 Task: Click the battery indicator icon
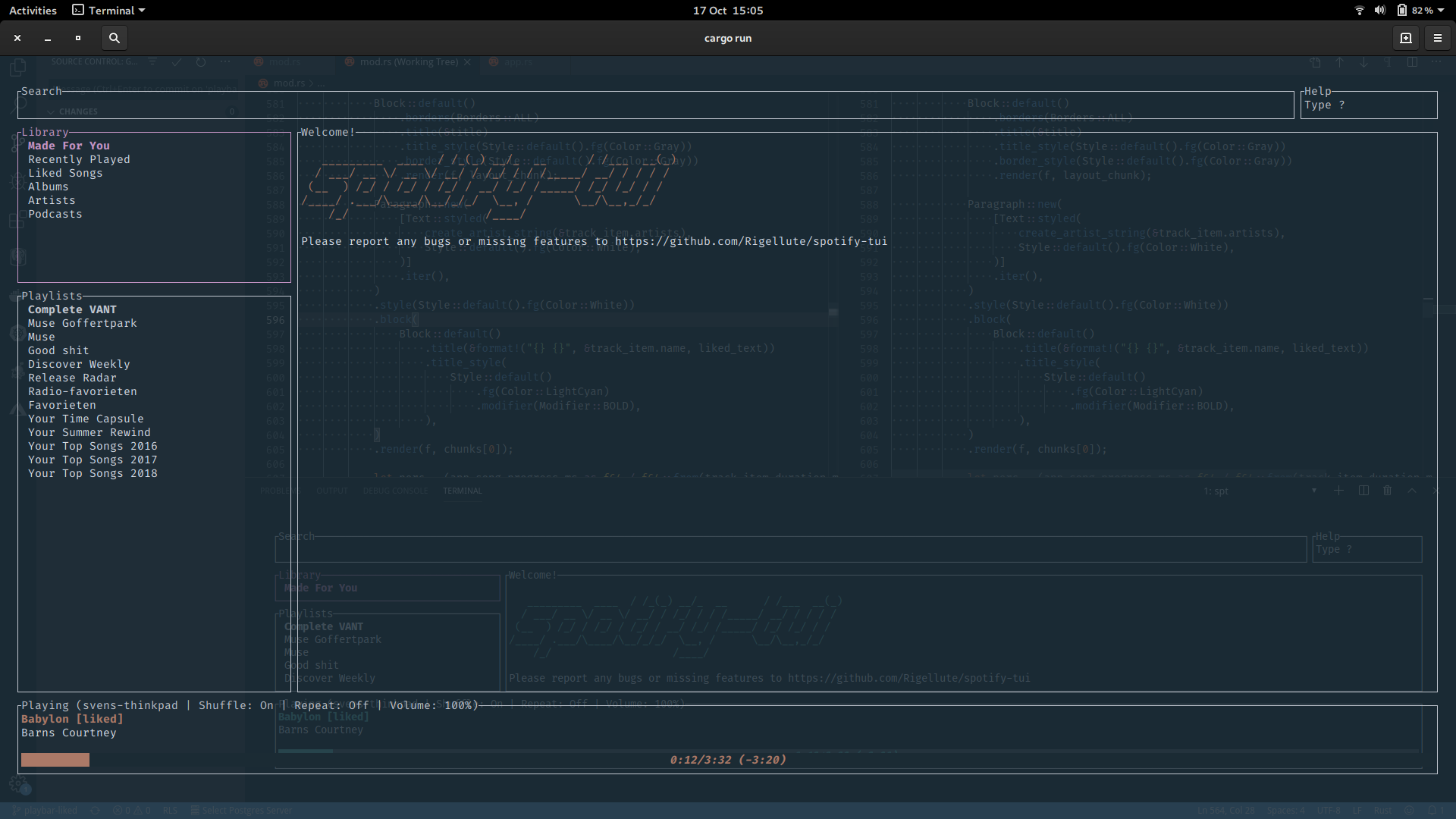click(x=1402, y=11)
